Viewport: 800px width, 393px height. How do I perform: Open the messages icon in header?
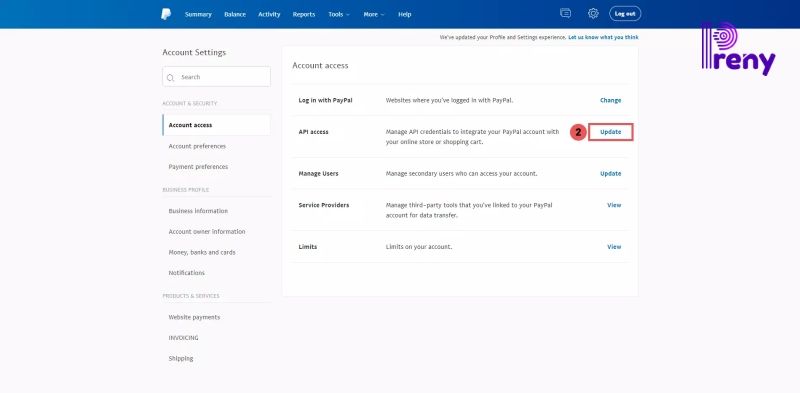pos(565,14)
